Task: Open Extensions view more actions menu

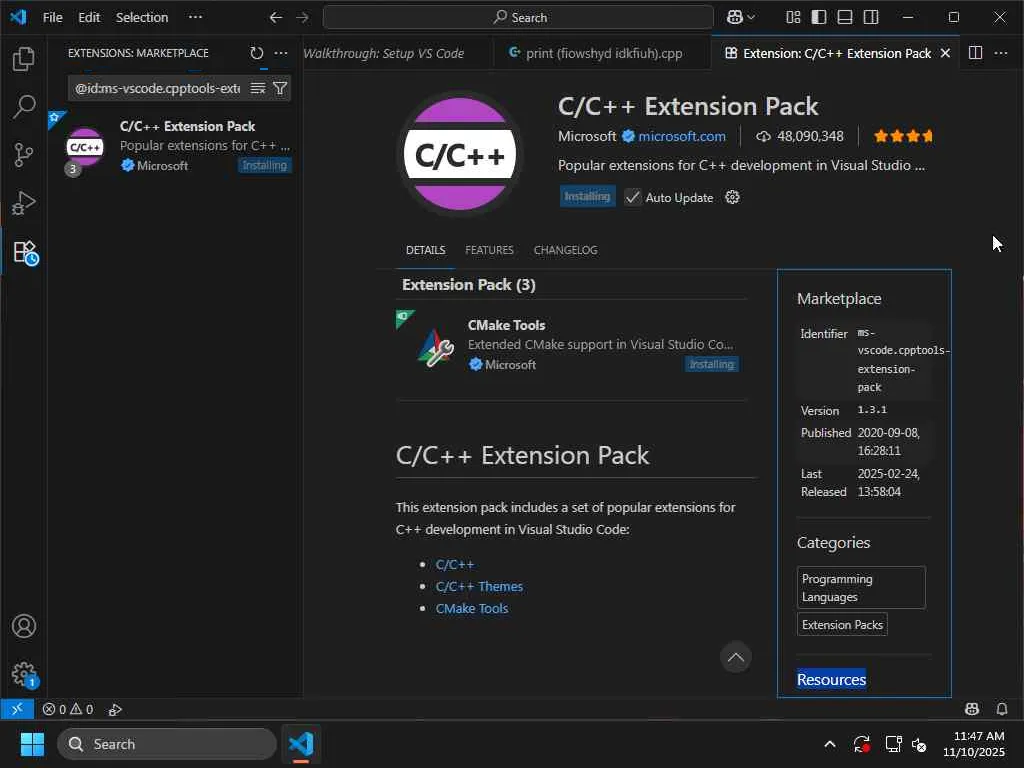Action: tap(281, 53)
